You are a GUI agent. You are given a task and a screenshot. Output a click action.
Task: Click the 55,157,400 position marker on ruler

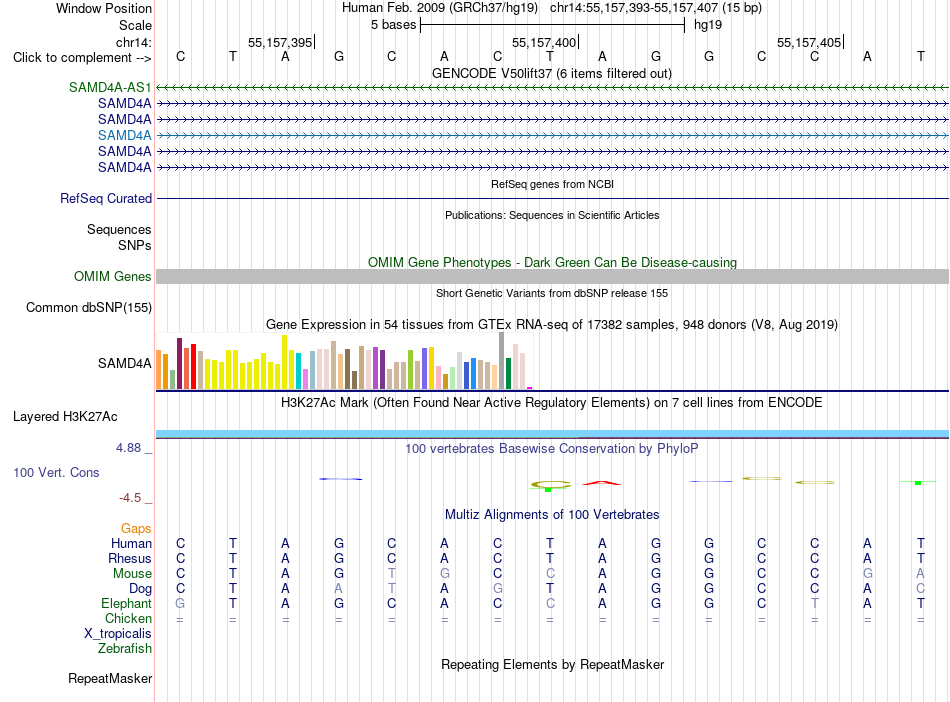[545, 42]
